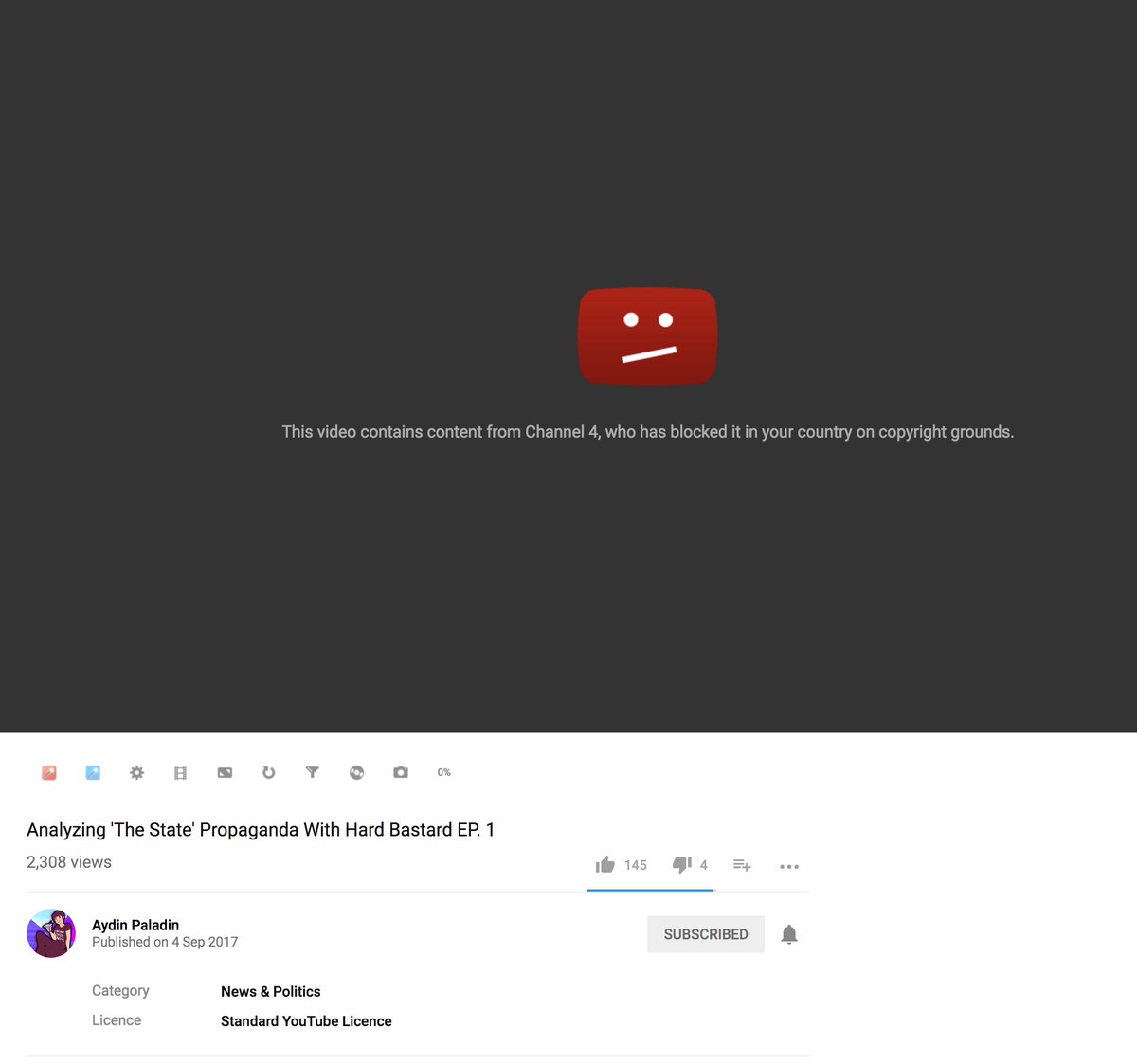Click the round disc icon in toolbar
This screenshot has height=1064, width=1137.
point(356,772)
